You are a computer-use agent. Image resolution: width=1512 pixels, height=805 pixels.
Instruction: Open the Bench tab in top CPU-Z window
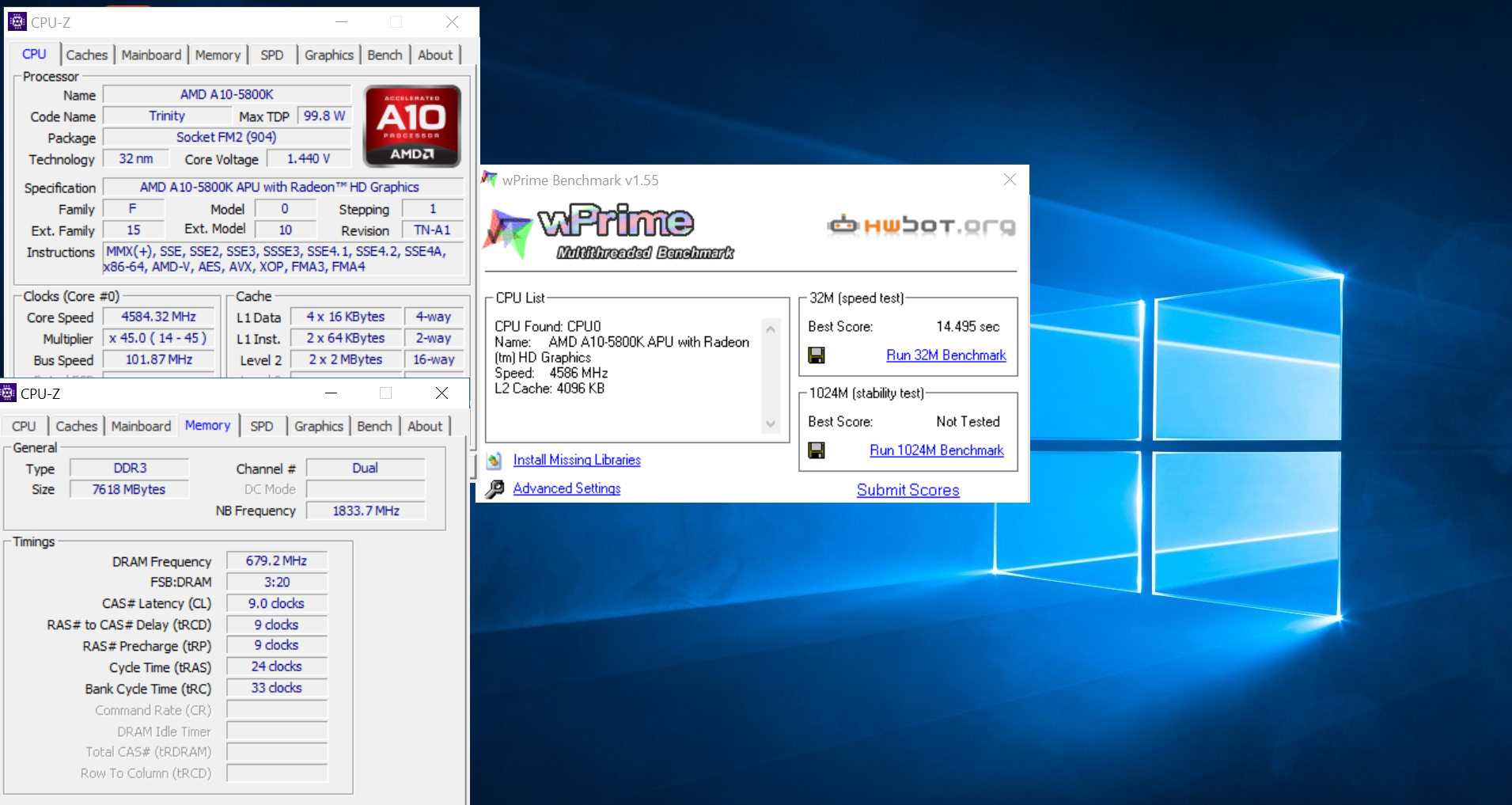[385, 55]
